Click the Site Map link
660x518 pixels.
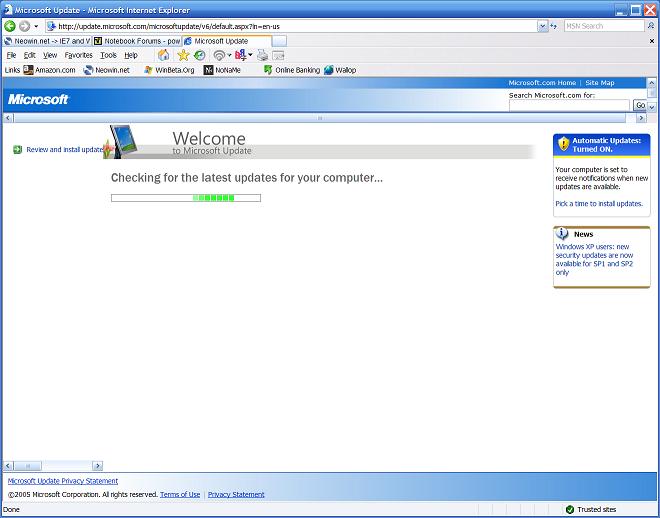(x=599, y=83)
